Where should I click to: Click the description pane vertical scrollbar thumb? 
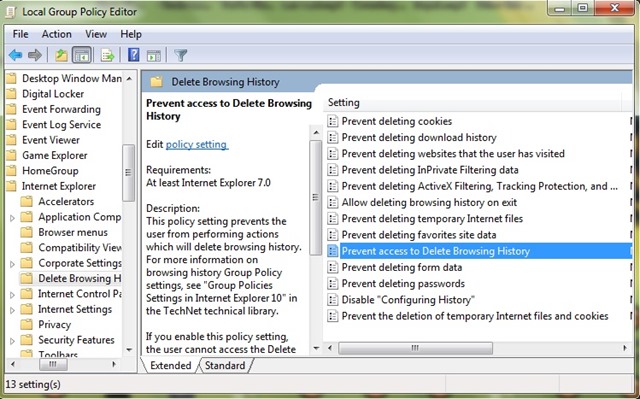316,198
